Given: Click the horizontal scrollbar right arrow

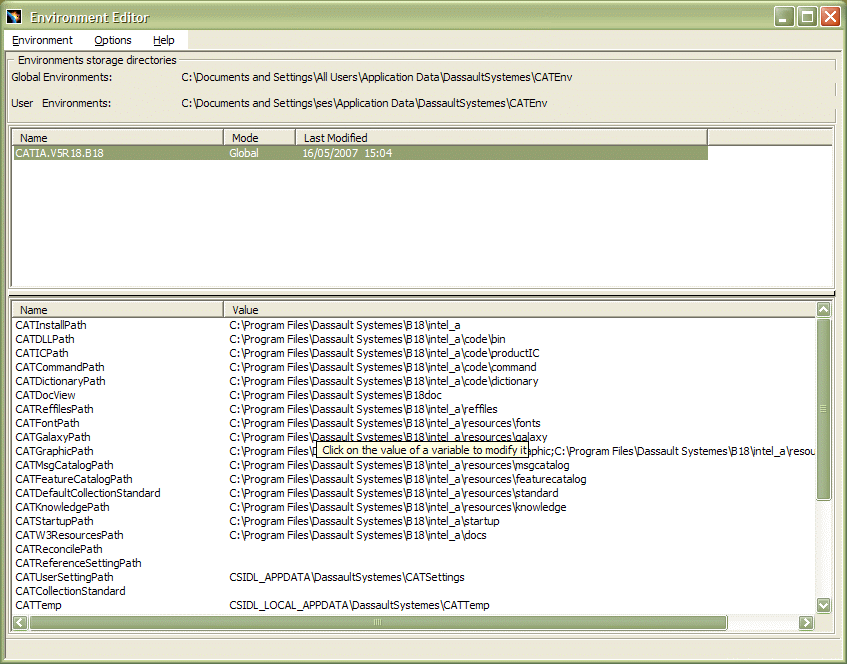Looking at the screenshot, I should pyautogui.click(x=806, y=622).
